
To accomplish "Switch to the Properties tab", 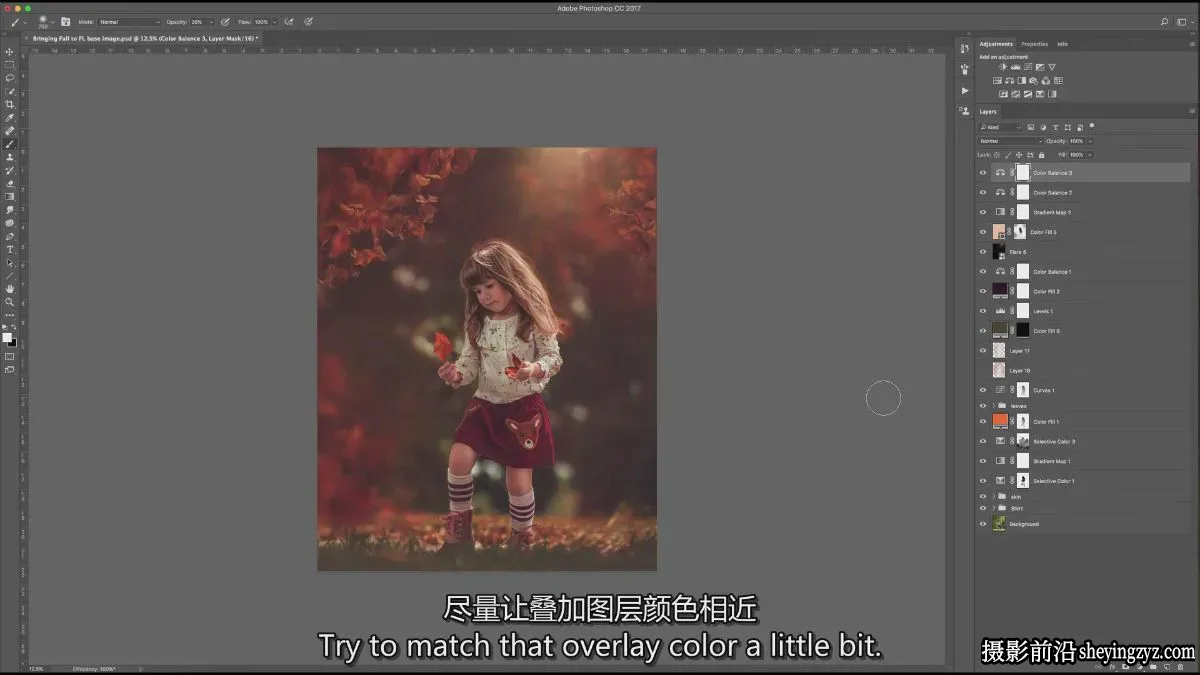I will point(1034,44).
